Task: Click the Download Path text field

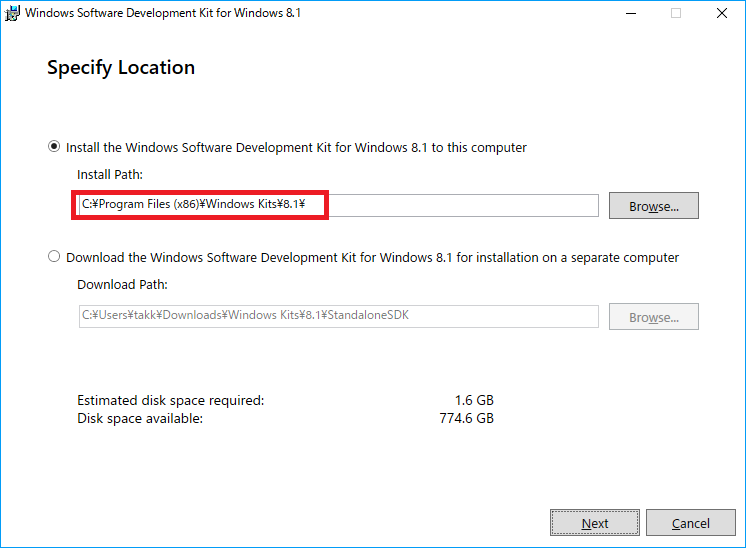Action: [338, 316]
